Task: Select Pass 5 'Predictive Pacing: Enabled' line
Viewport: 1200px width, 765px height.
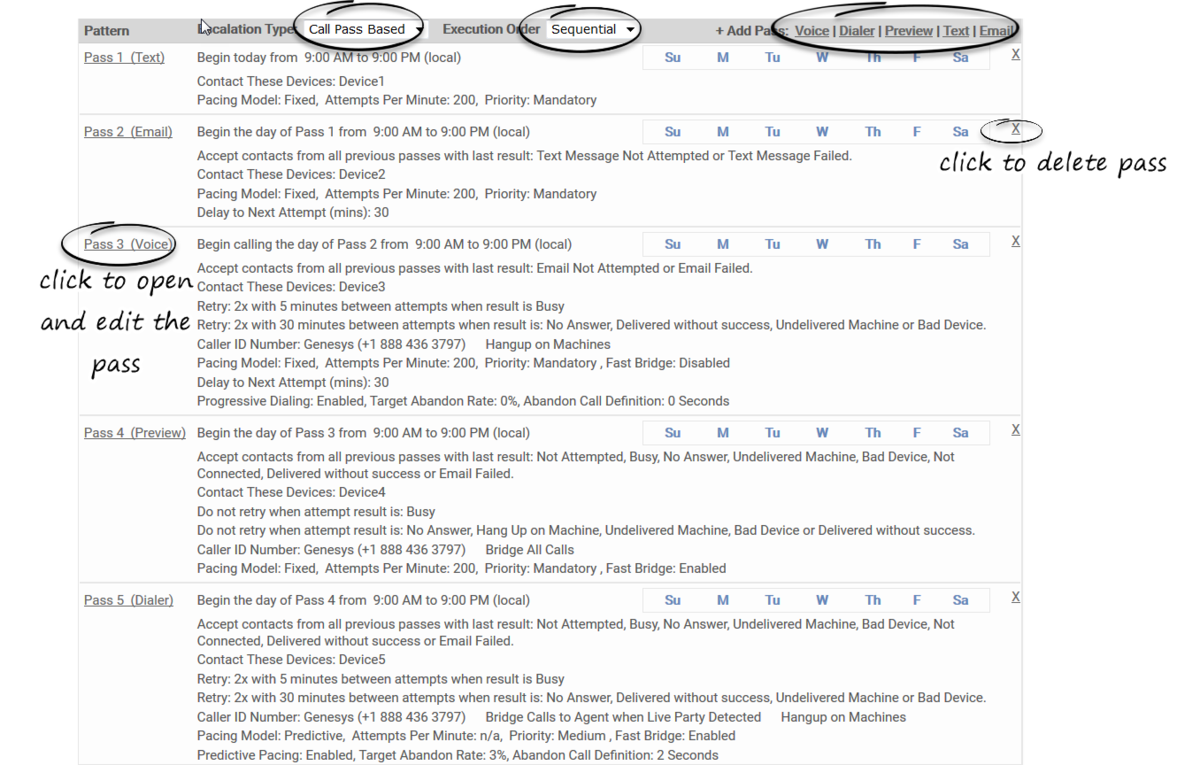Action: pos(458,755)
